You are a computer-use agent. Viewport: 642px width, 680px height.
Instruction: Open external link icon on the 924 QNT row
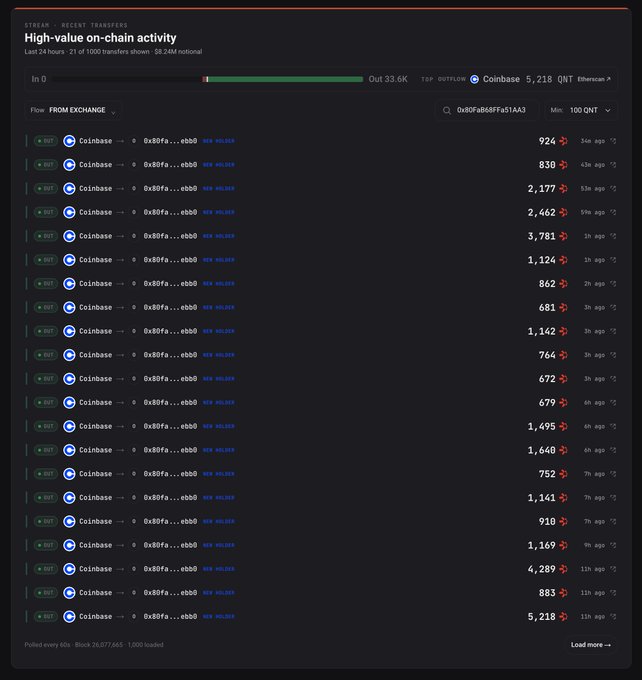click(613, 141)
